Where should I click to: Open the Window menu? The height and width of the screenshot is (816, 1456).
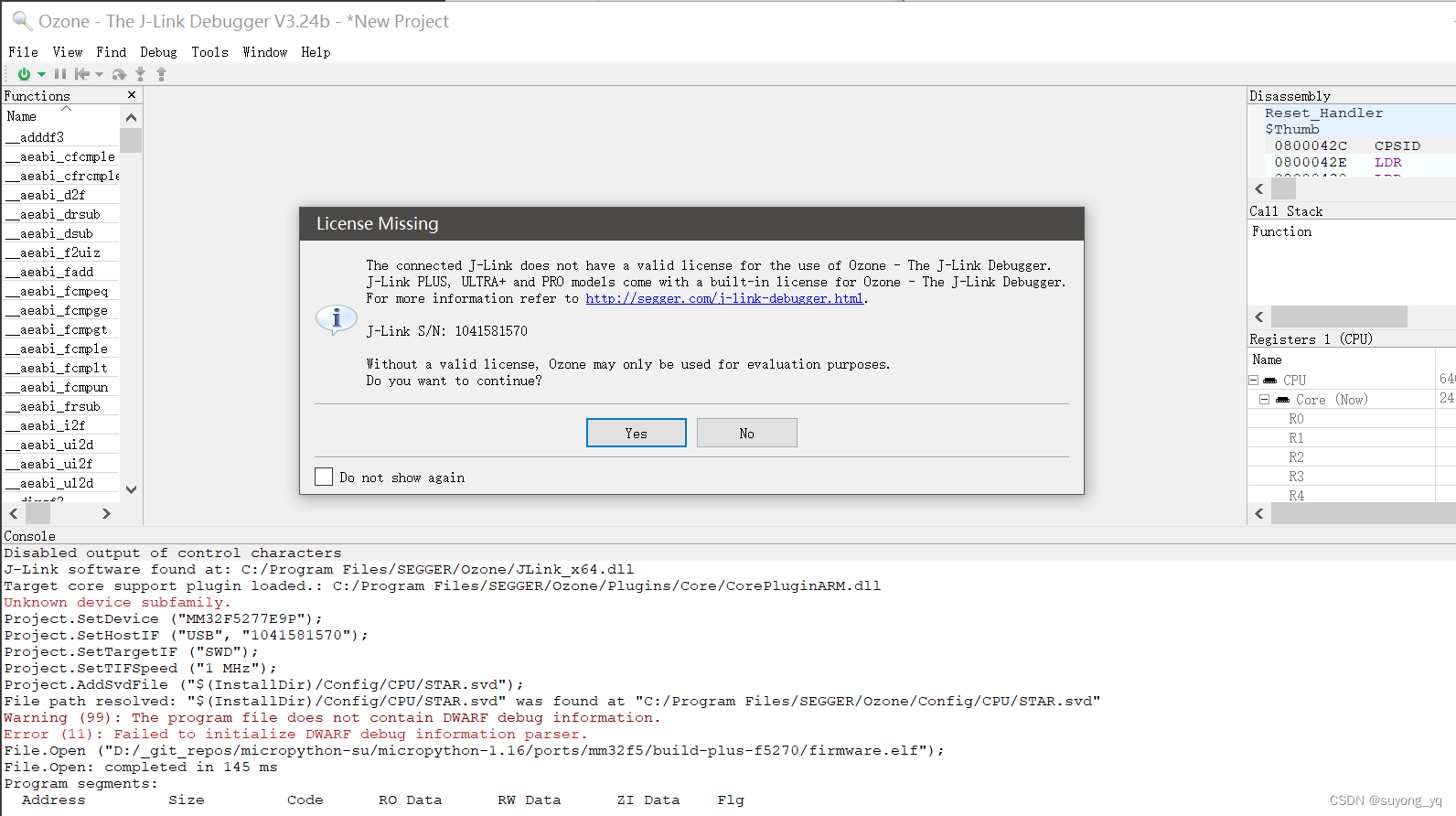[x=265, y=52]
